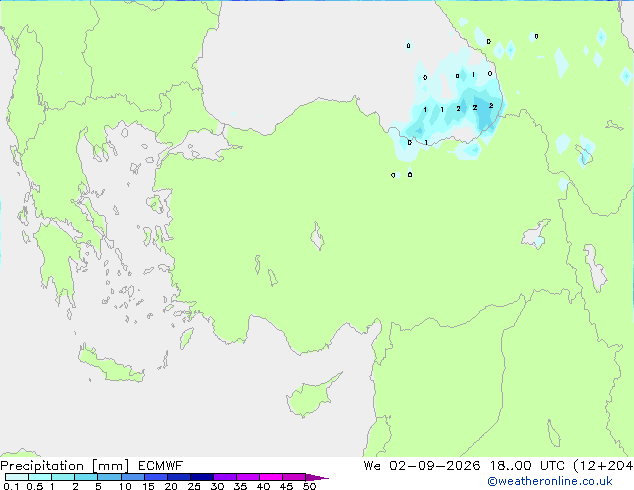Click the 'We 02-09-2026' date text

click(x=422, y=466)
